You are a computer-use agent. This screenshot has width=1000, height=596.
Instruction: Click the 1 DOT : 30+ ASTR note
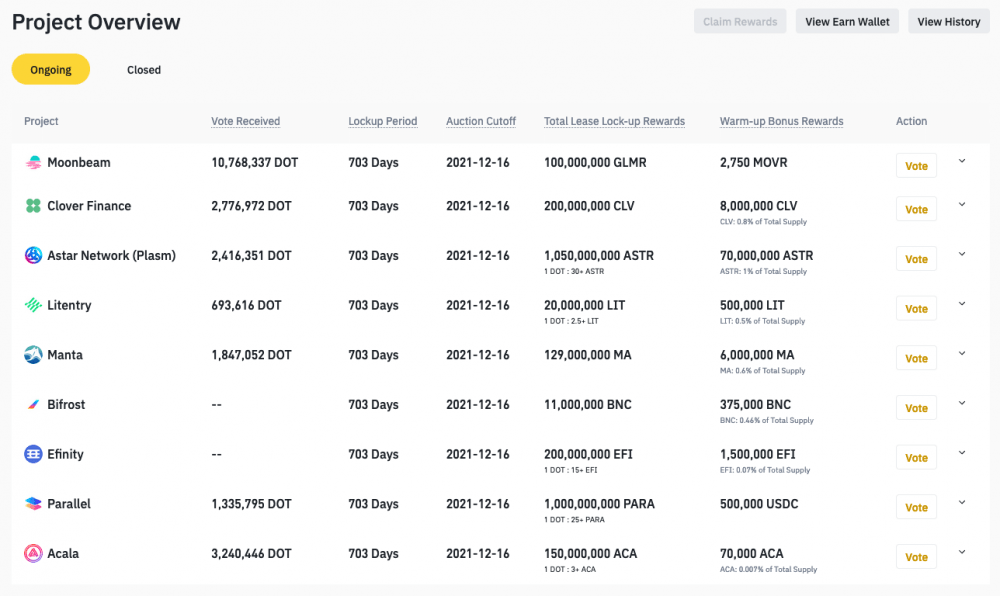[574, 272]
